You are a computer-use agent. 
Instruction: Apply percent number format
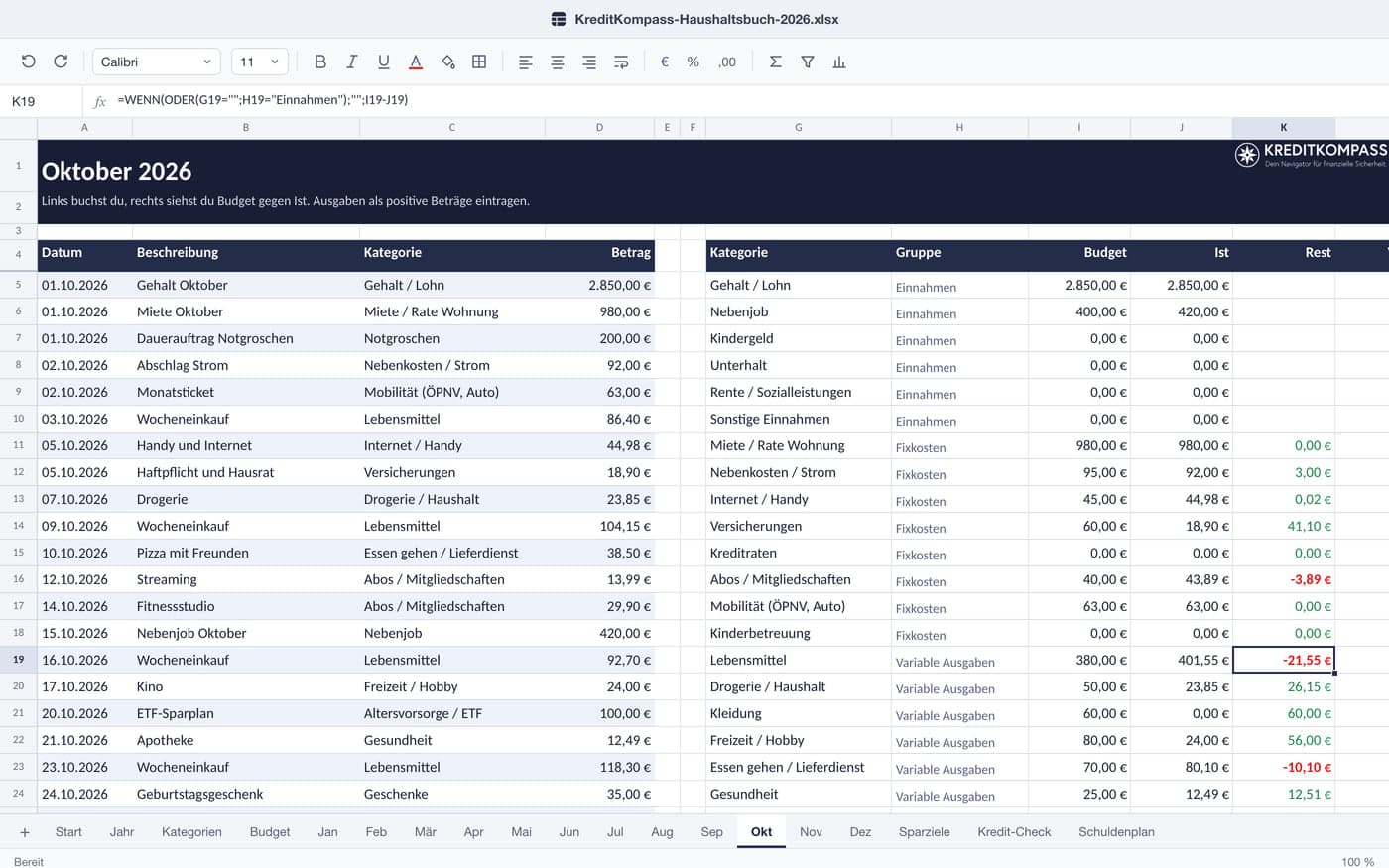[x=694, y=62]
